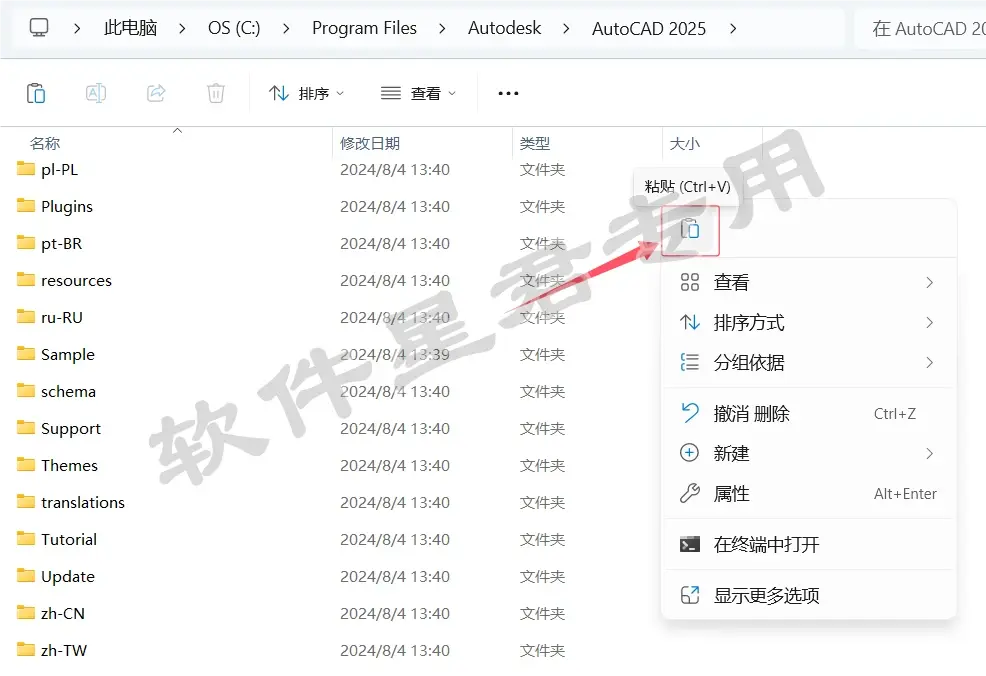Image resolution: width=986 pixels, height=676 pixels.
Task: Click the delete trash icon in toolbar
Action: 216,93
